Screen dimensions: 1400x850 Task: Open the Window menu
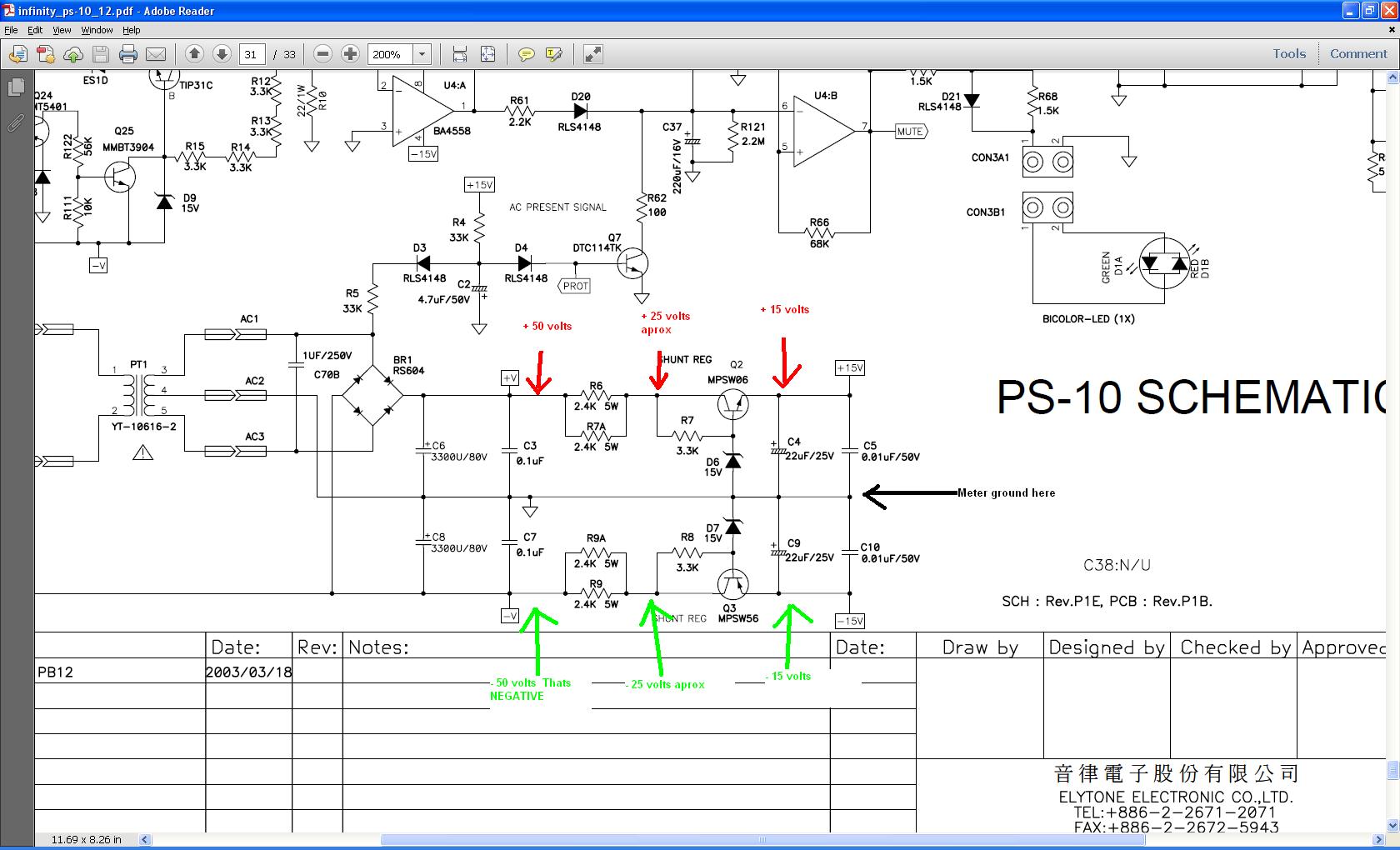(x=97, y=30)
